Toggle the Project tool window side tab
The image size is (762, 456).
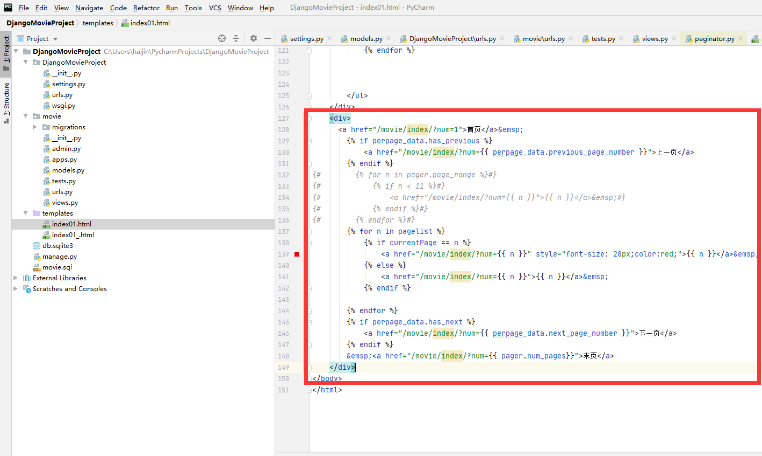pos(6,53)
